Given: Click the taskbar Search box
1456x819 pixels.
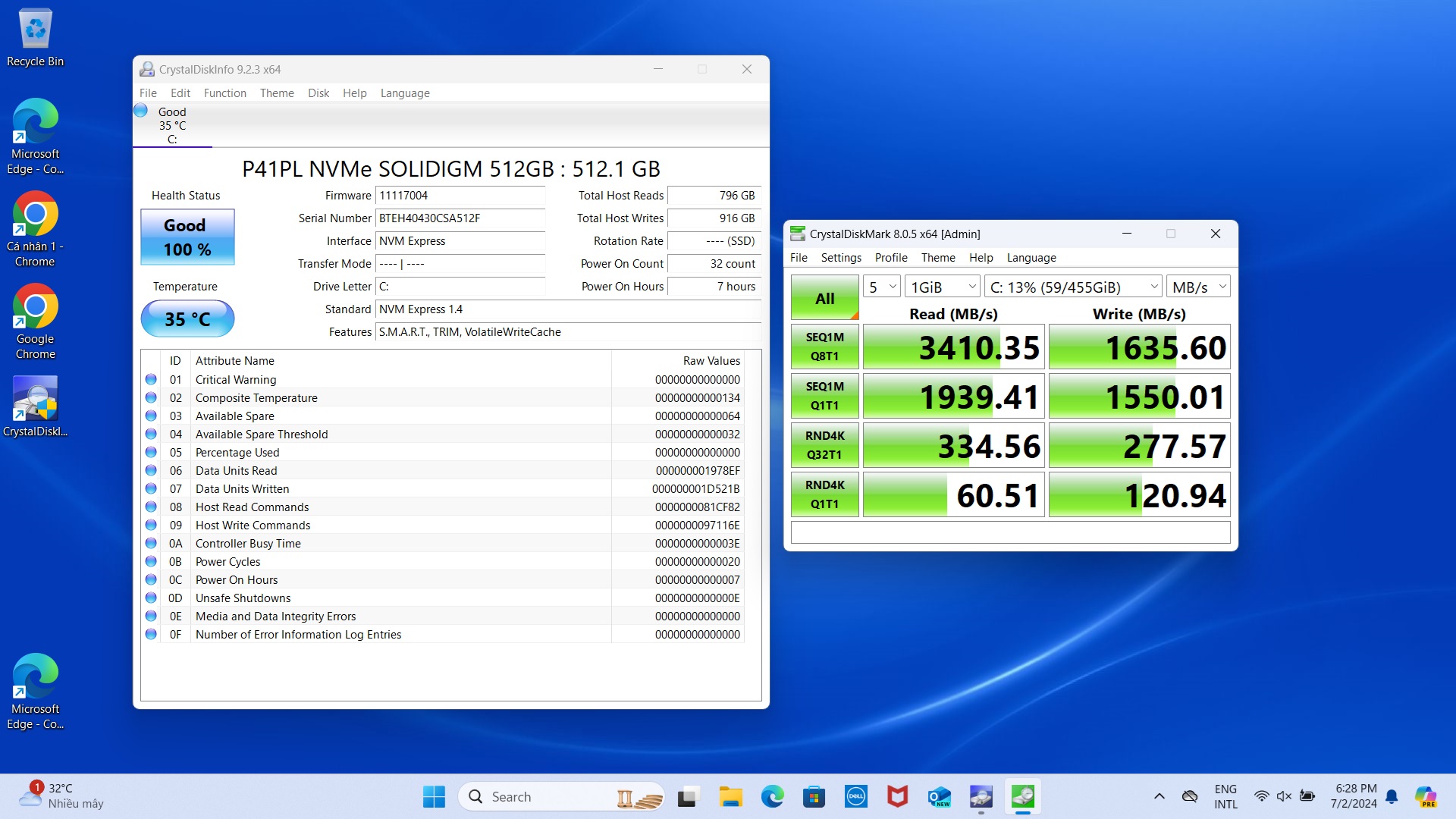Looking at the screenshot, I should [x=561, y=797].
